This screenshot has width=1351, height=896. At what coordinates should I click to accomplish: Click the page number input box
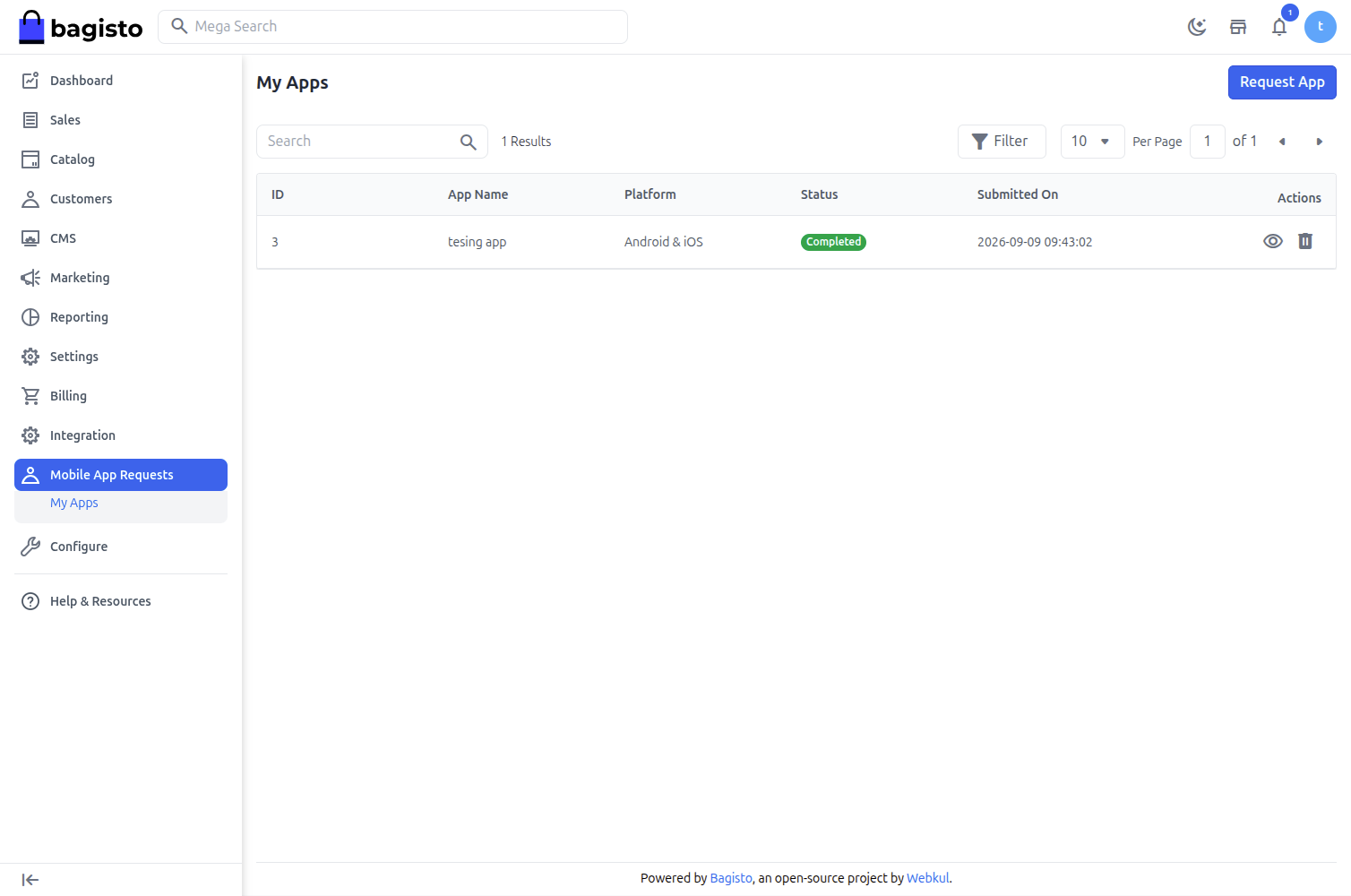[x=1208, y=142]
